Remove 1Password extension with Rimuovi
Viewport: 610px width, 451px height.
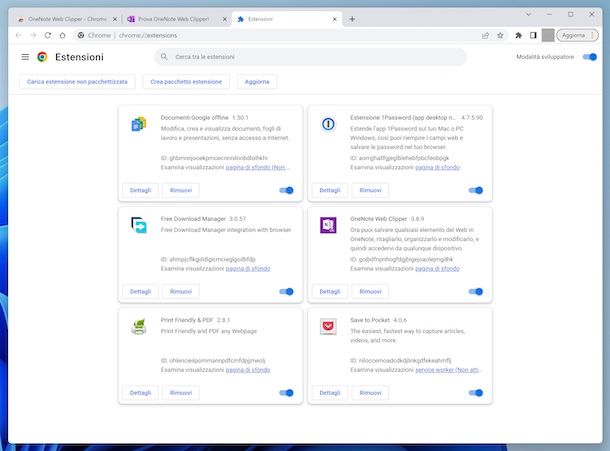click(x=370, y=190)
